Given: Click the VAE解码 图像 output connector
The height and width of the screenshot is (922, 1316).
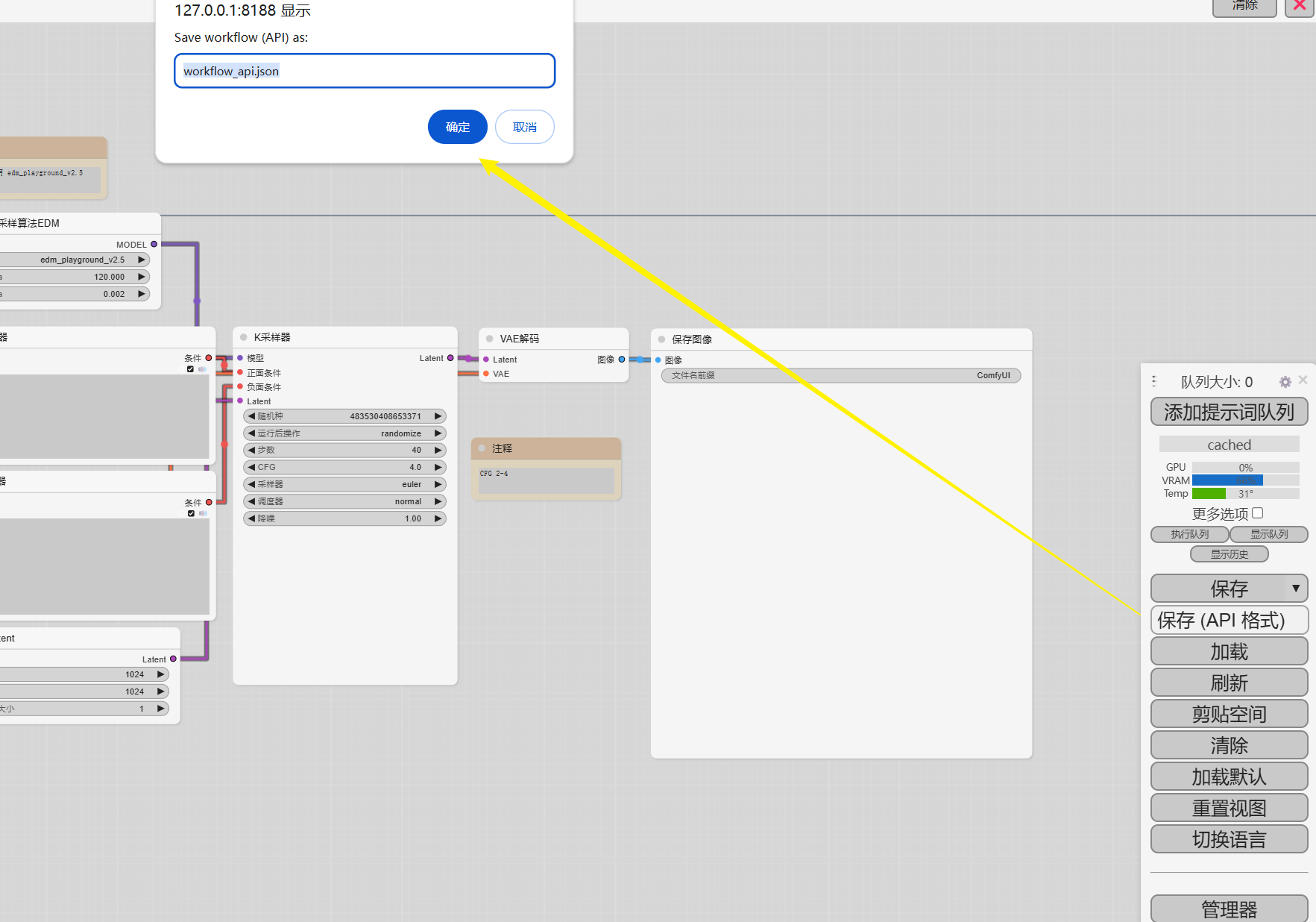Looking at the screenshot, I should tap(622, 360).
